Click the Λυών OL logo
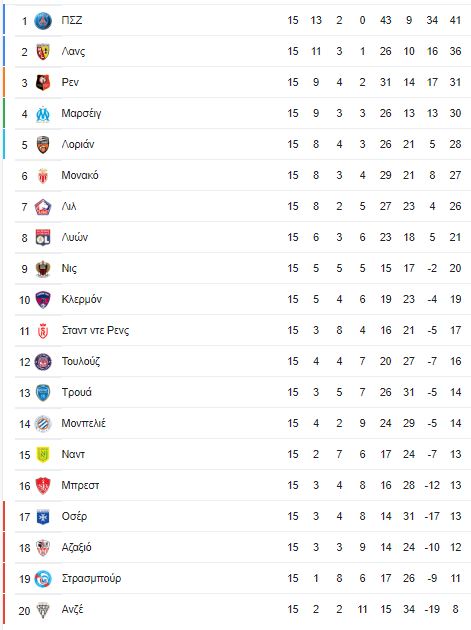The height and width of the screenshot is (630, 471). click(43, 237)
